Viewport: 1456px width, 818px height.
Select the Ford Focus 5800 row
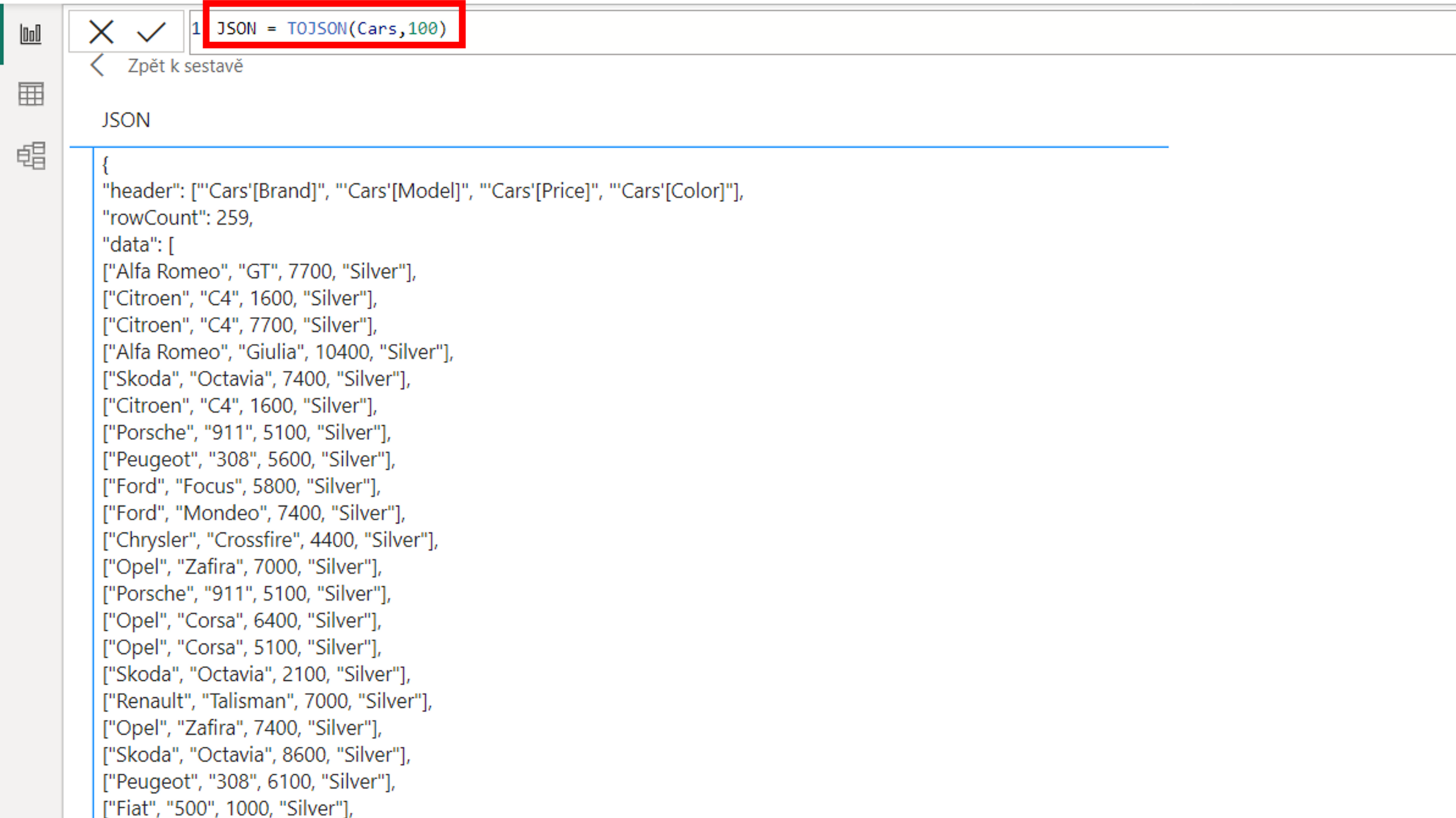coord(242,486)
